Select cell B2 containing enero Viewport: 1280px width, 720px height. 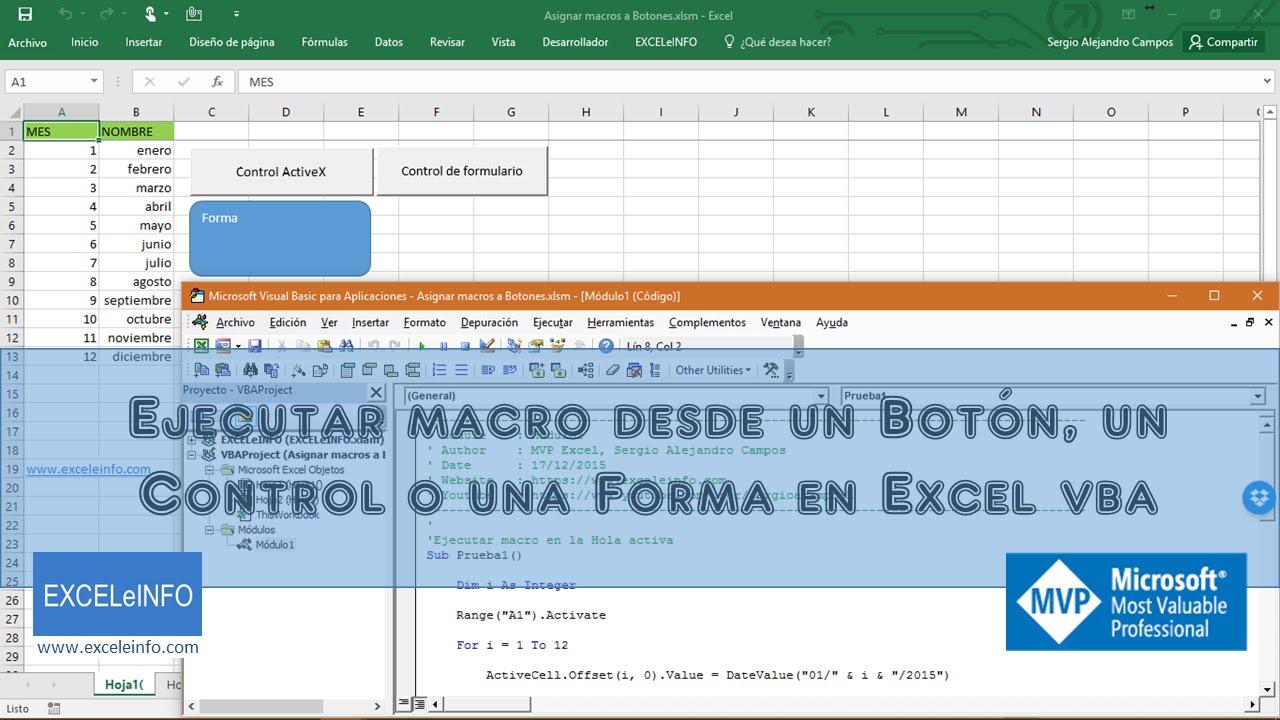136,150
